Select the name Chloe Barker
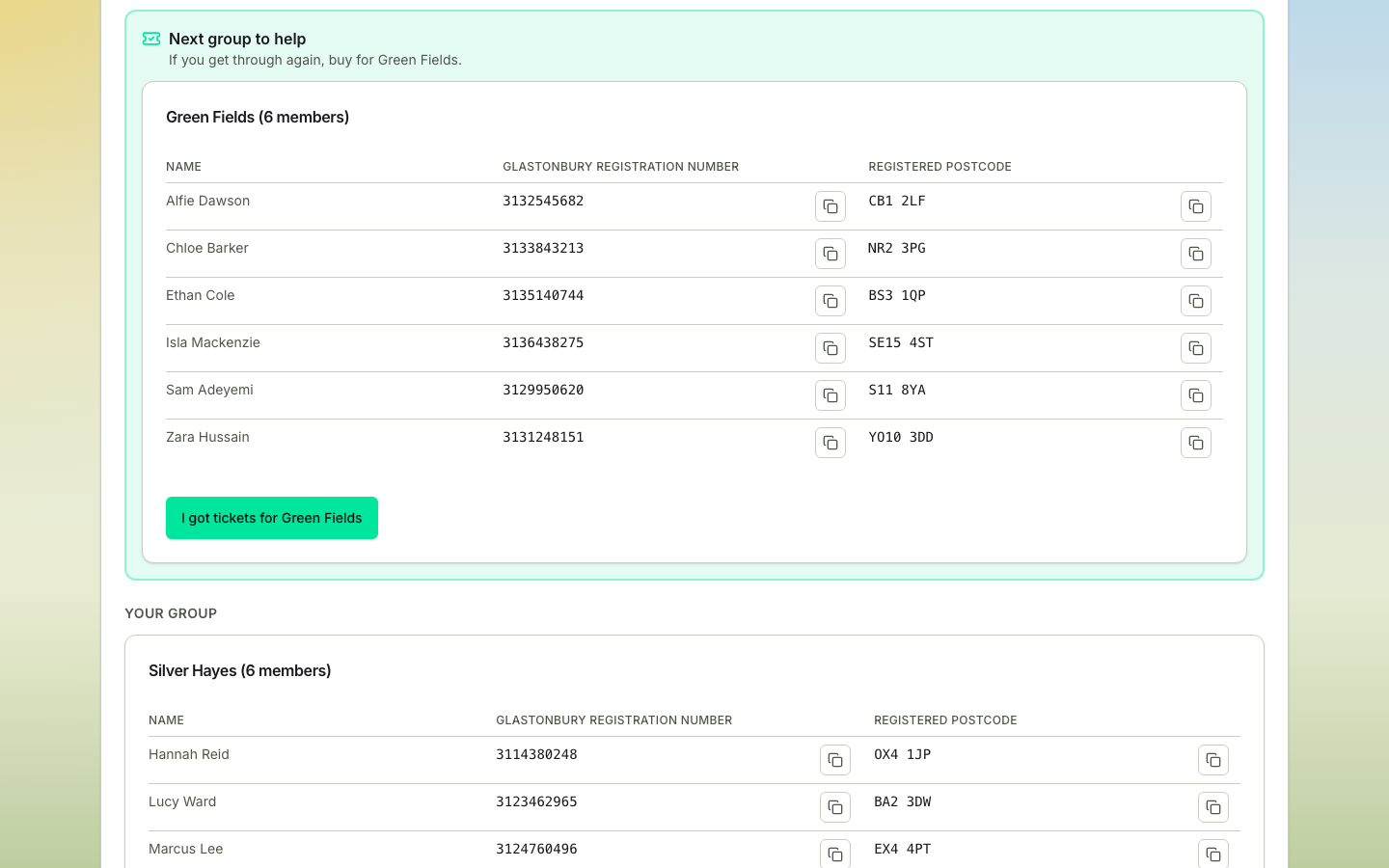 click(207, 248)
